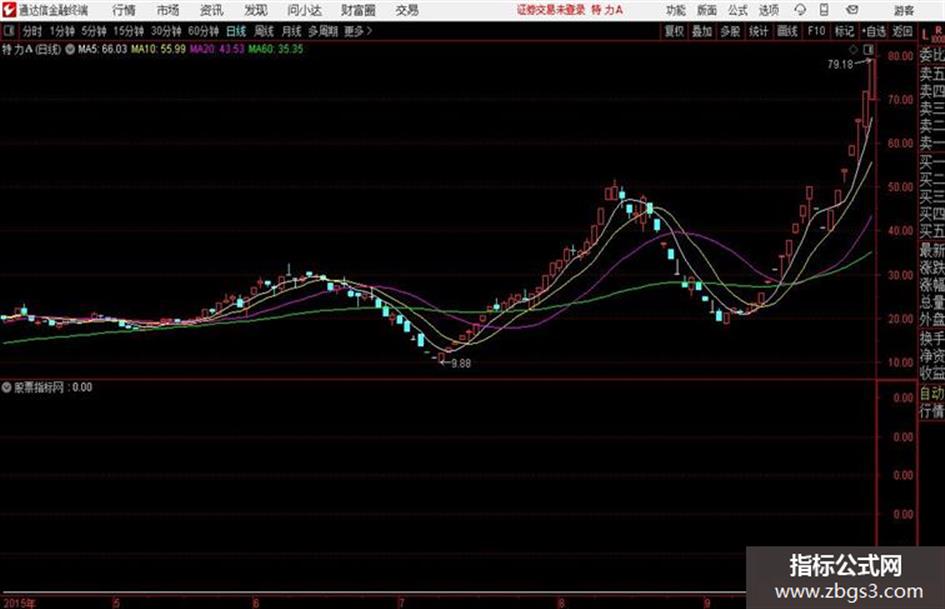Select the 周线 weekly chart tab
Screen dimensions: 945x609
[x=264, y=31]
